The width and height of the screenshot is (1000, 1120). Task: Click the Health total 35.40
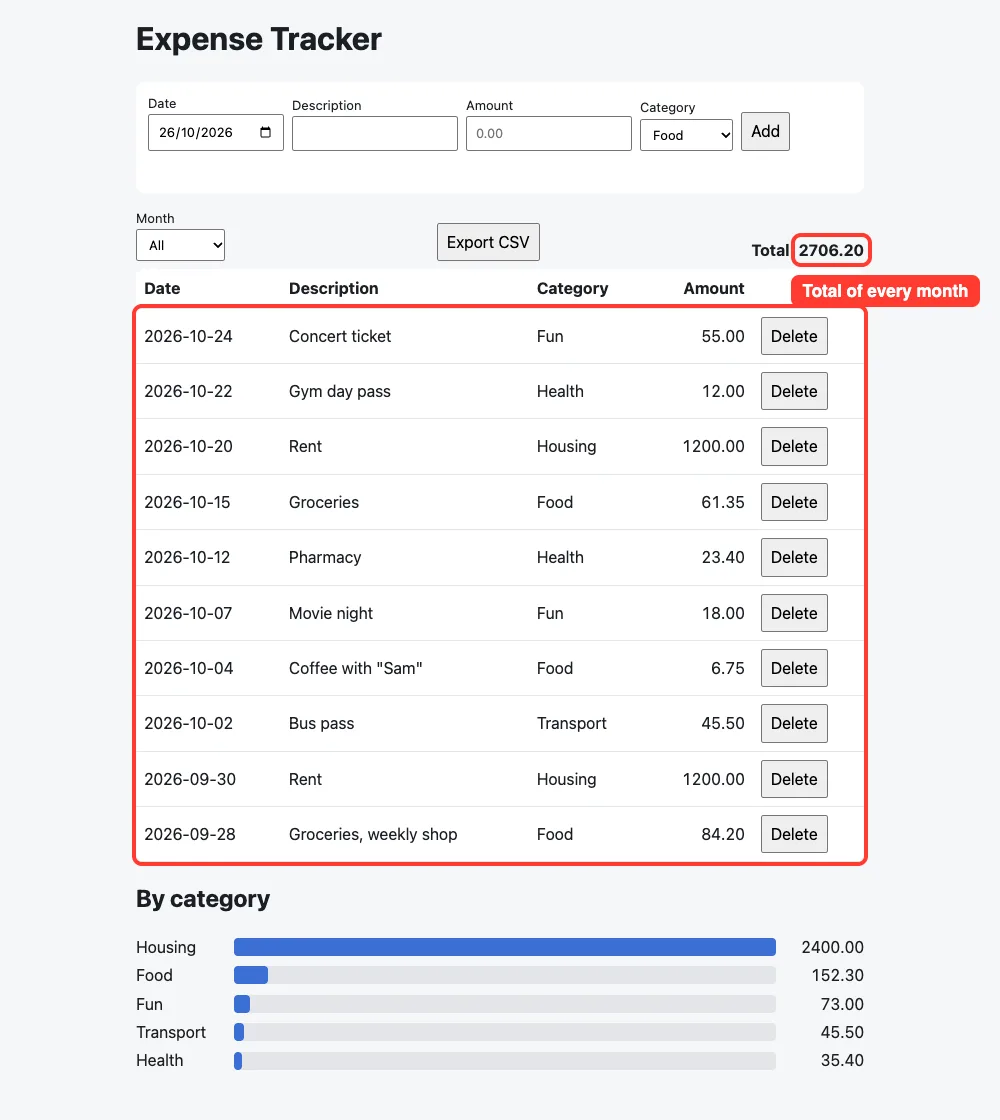coord(842,1061)
